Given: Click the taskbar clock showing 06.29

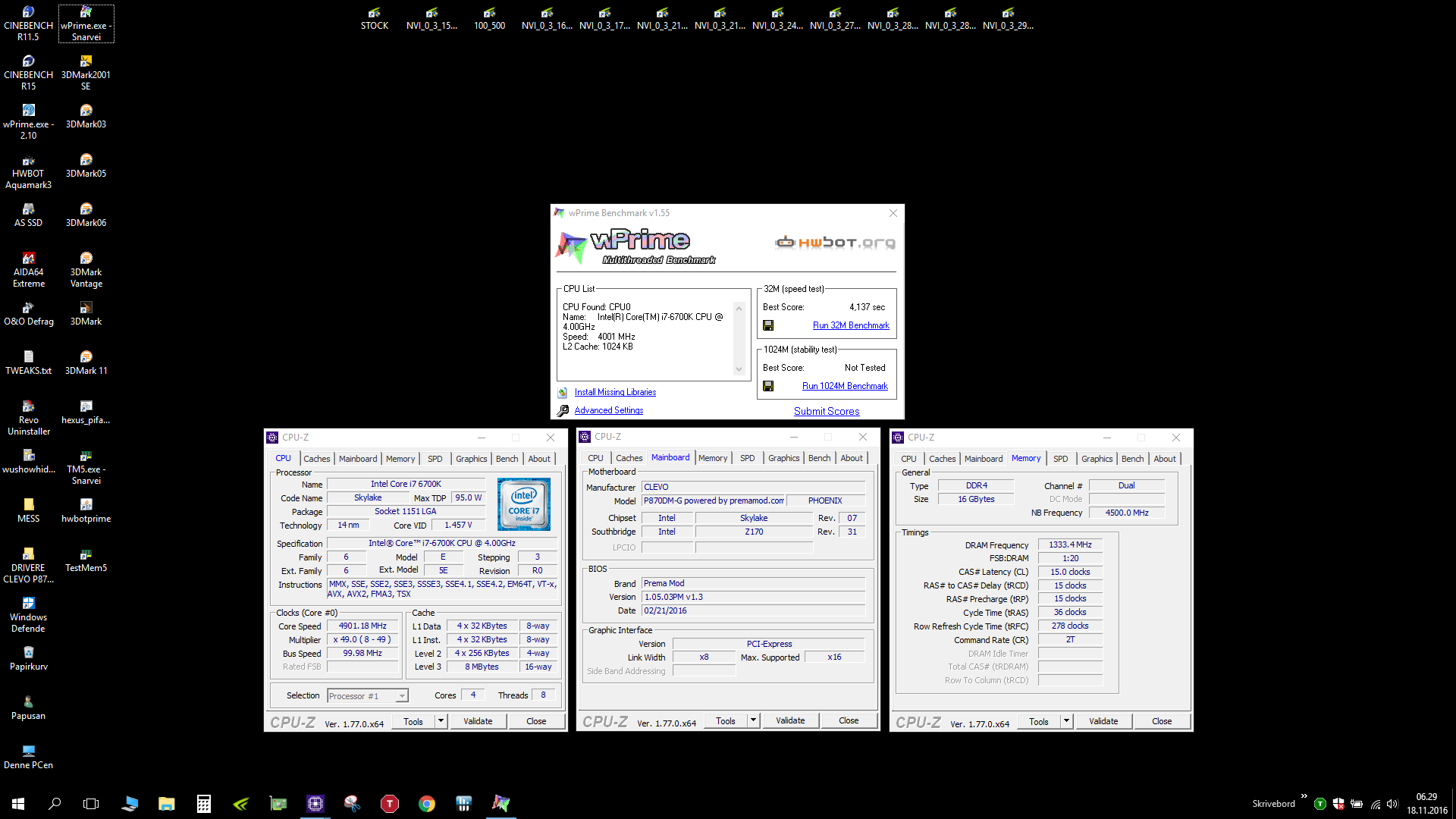Looking at the screenshot, I should [1426, 803].
